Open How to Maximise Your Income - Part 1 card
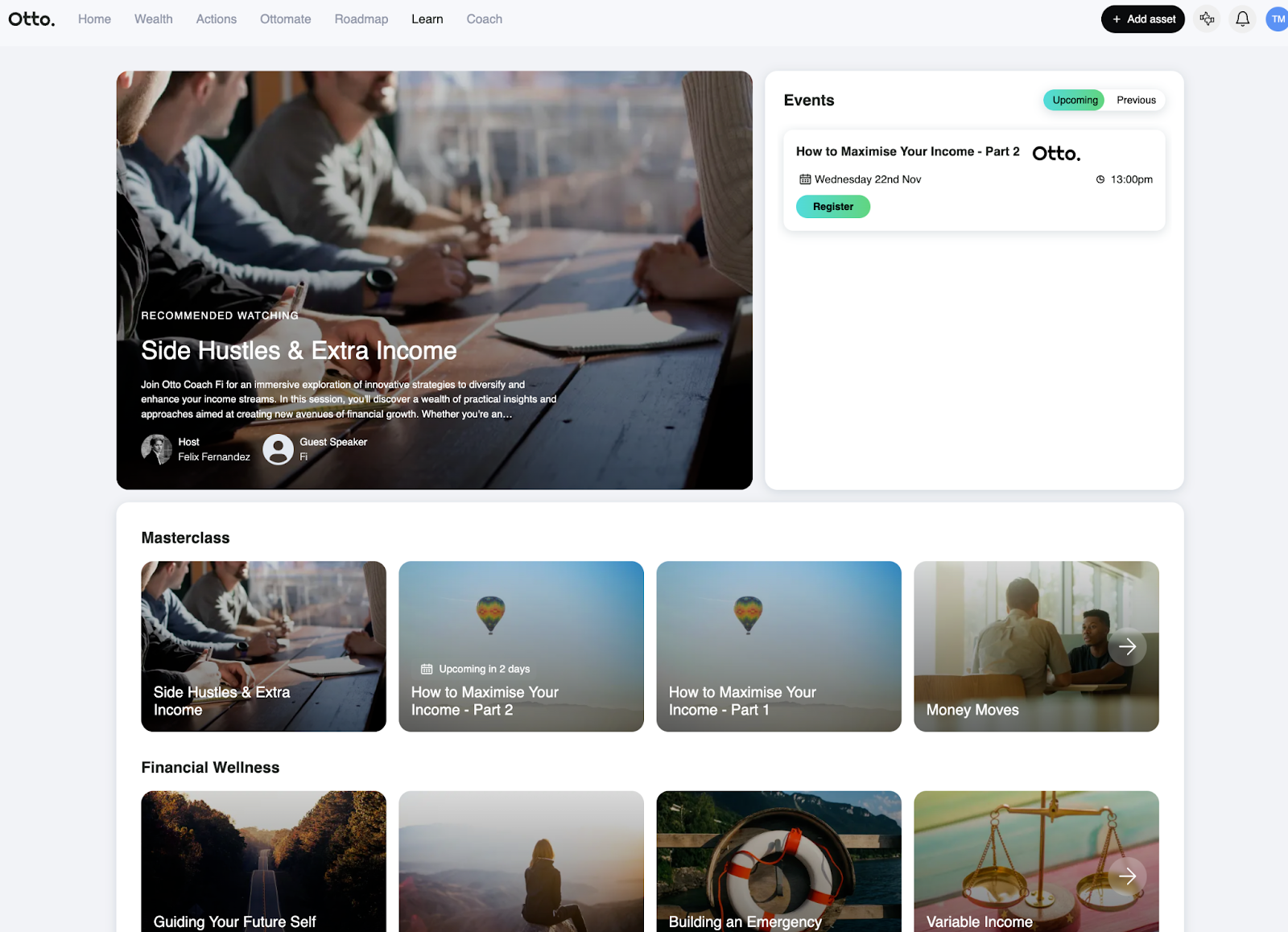Image resolution: width=1288 pixels, height=932 pixels. pos(778,646)
